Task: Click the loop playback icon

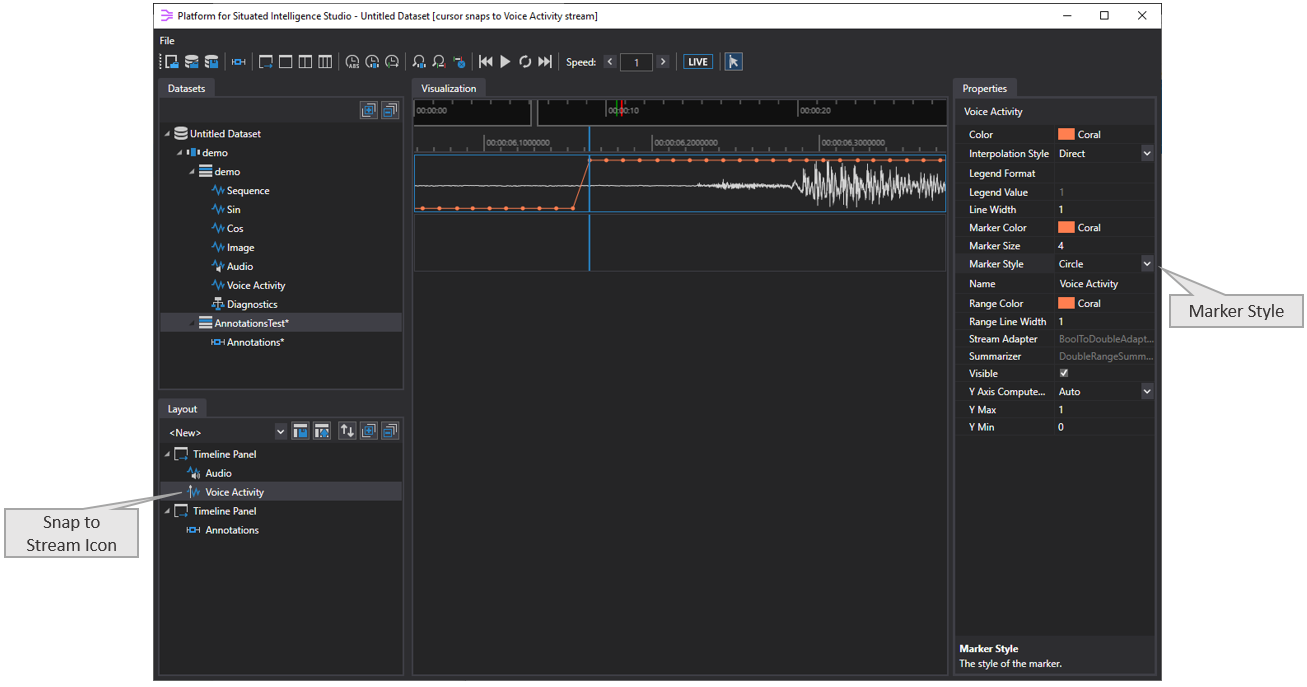Action: tap(525, 62)
